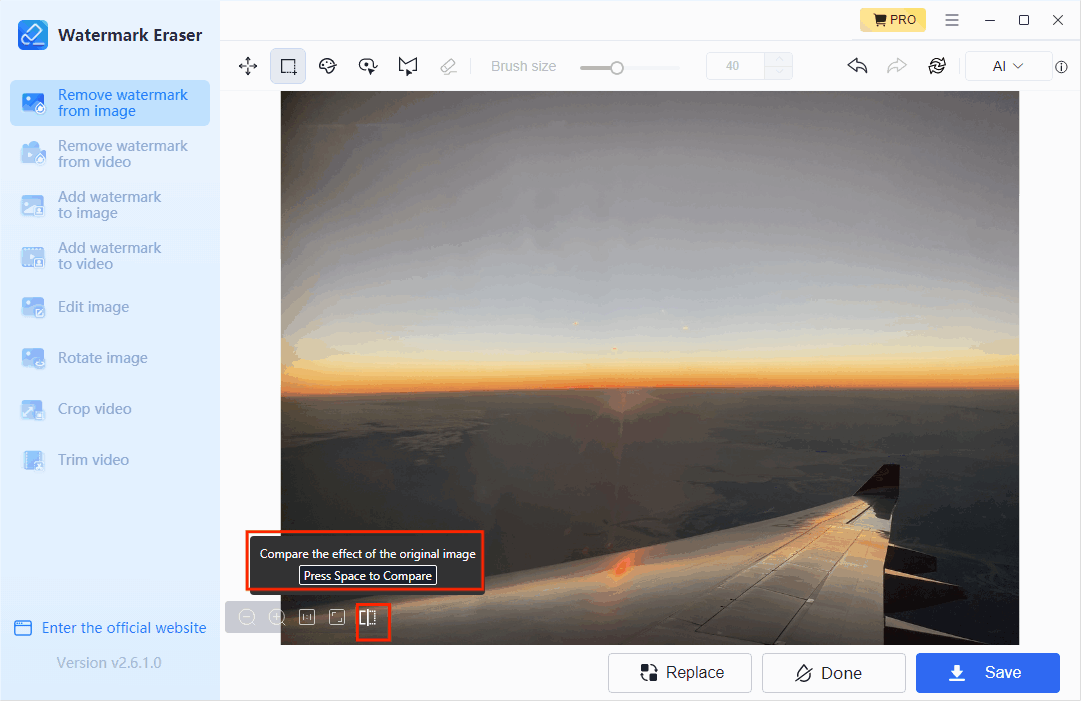This screenshot has height=701, width=1081.
Task: Open the hamburger menu in title bar
Action: click(x=952, y=20)
